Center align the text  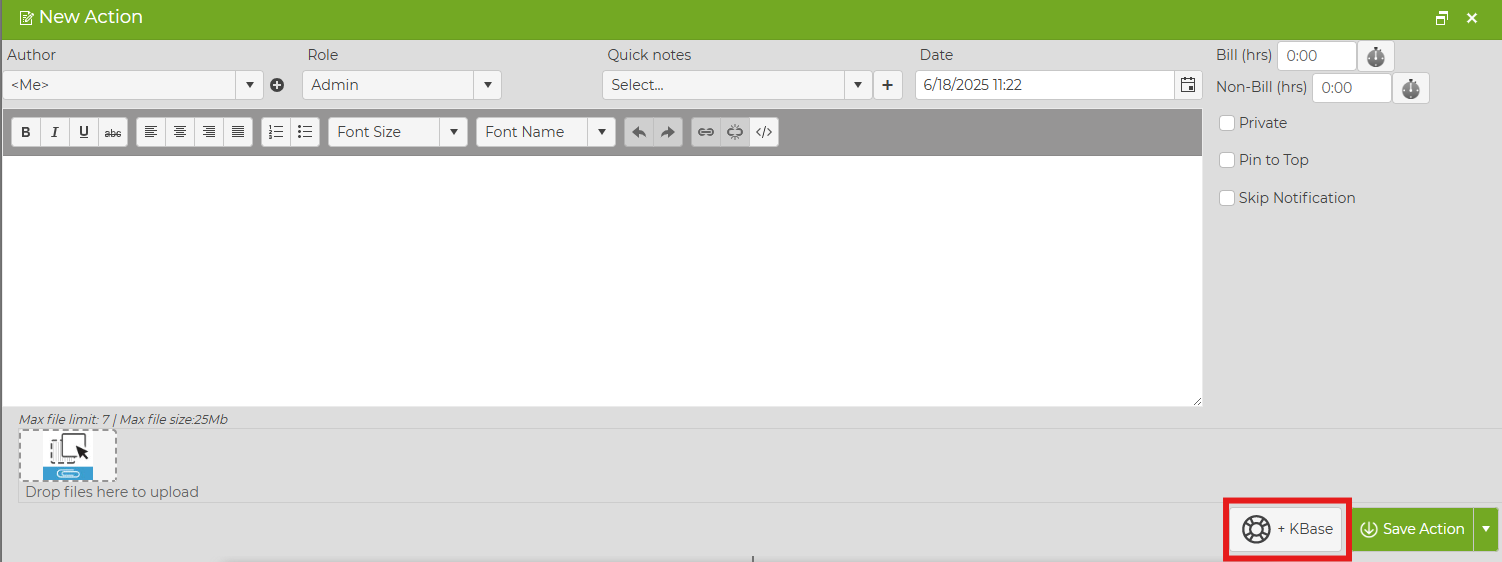pos(180,132)
